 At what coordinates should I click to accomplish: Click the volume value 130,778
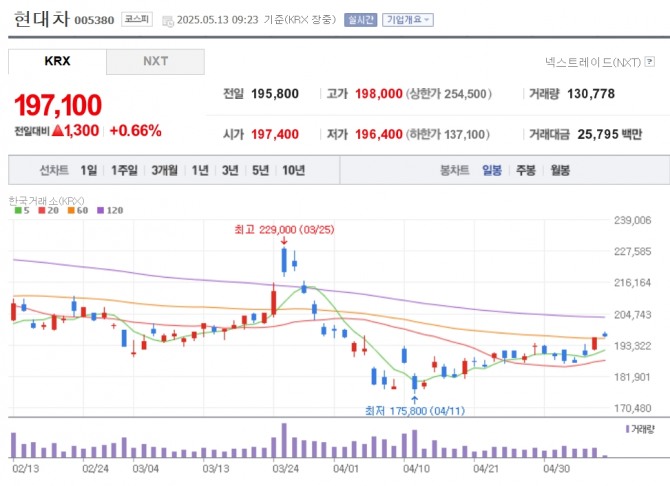[x=591, y=94]
